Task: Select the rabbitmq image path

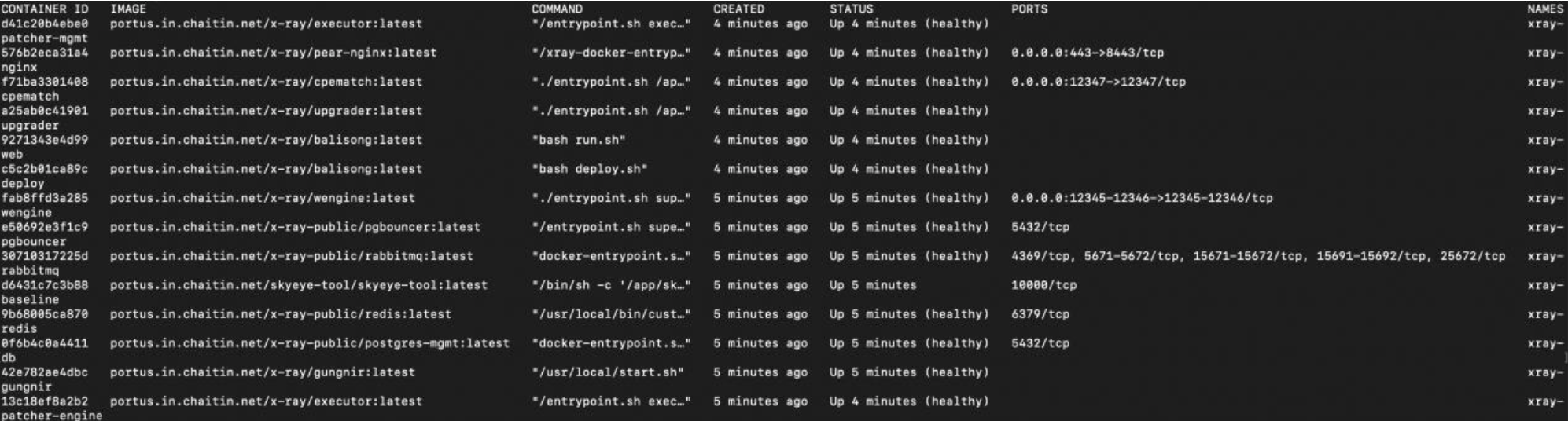Action: pyautogui.click(x=291, y=256)
